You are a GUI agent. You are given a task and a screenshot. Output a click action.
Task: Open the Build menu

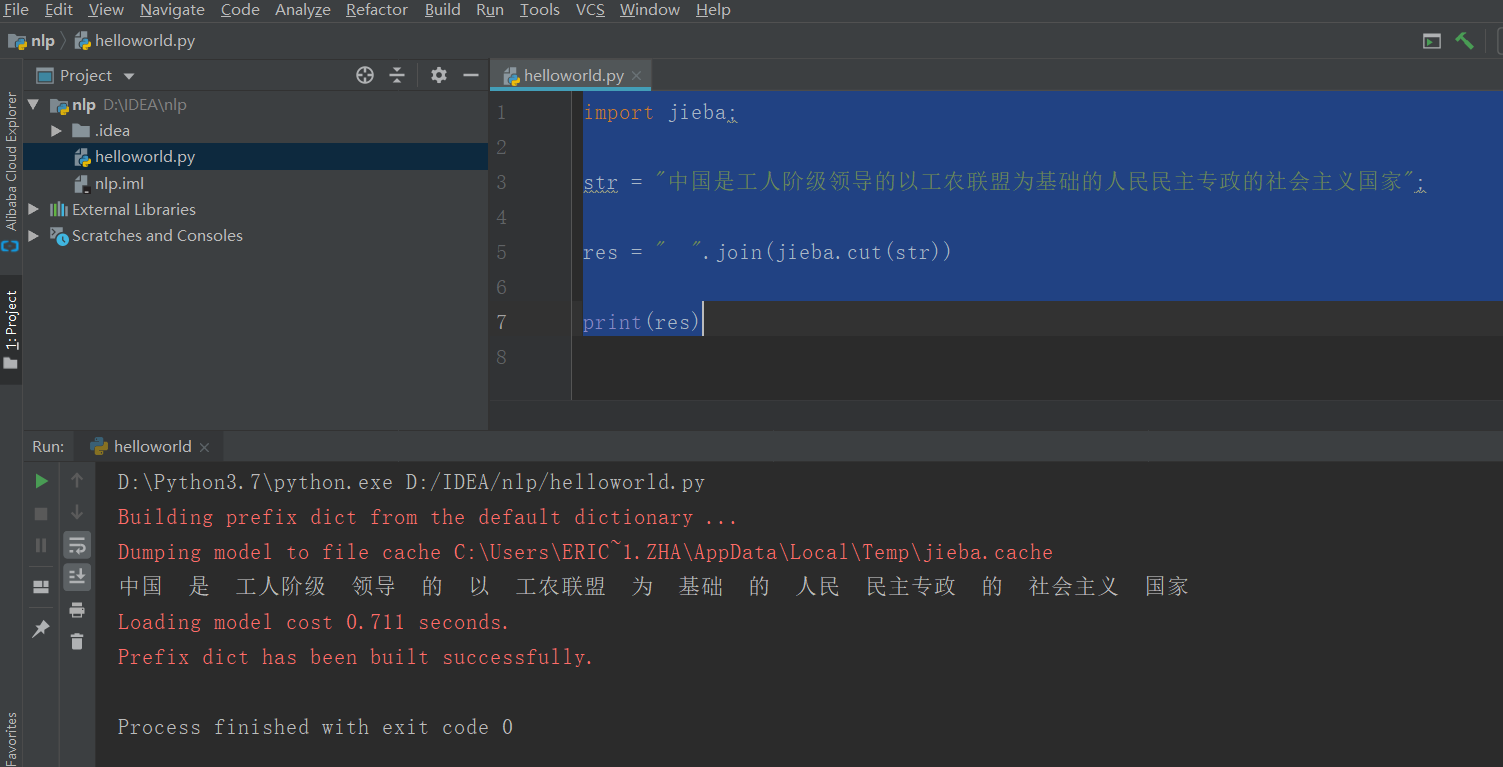coord(443,10)
